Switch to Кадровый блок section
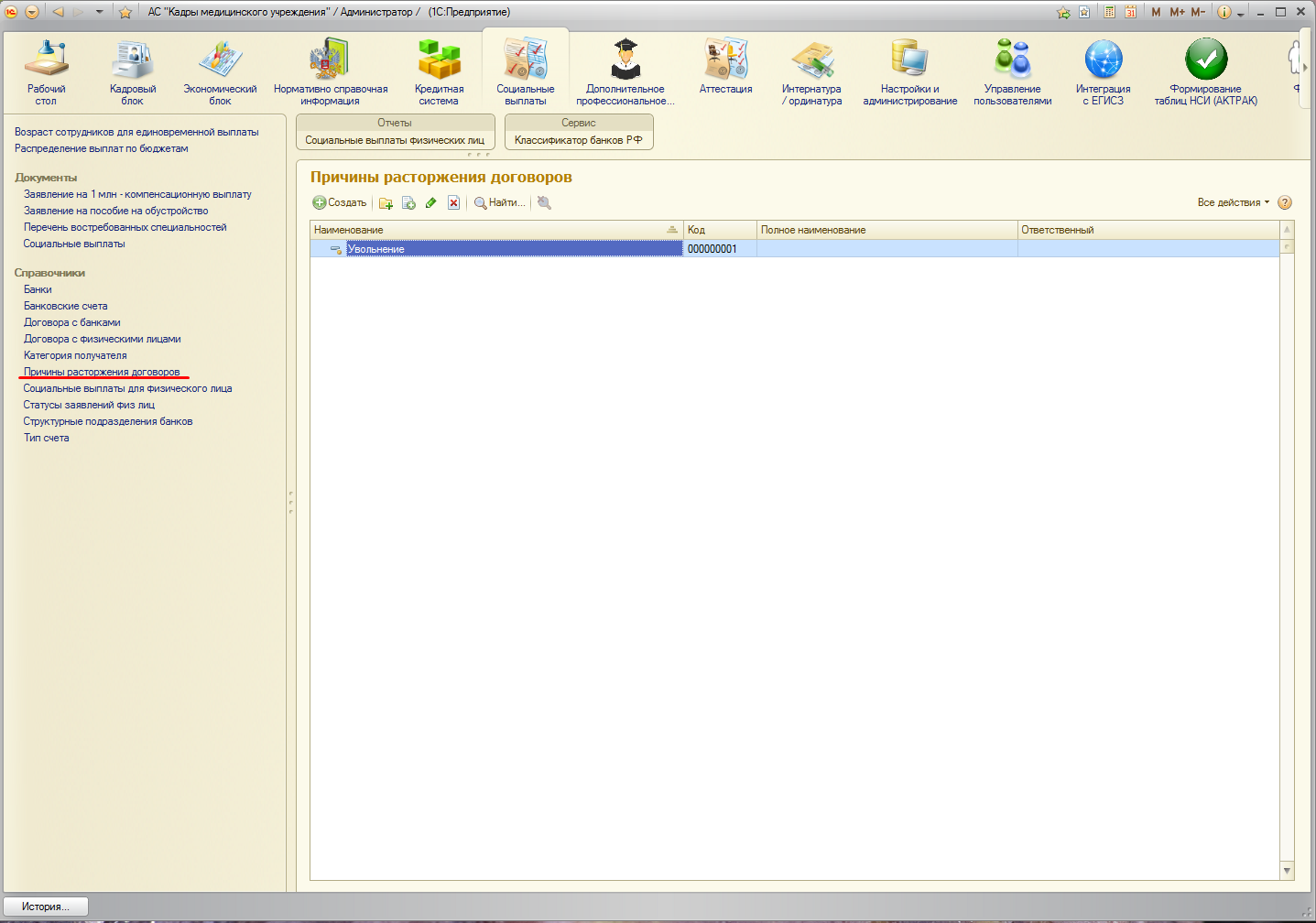This screenshot has height=923, width=1316. coord(133,69)
